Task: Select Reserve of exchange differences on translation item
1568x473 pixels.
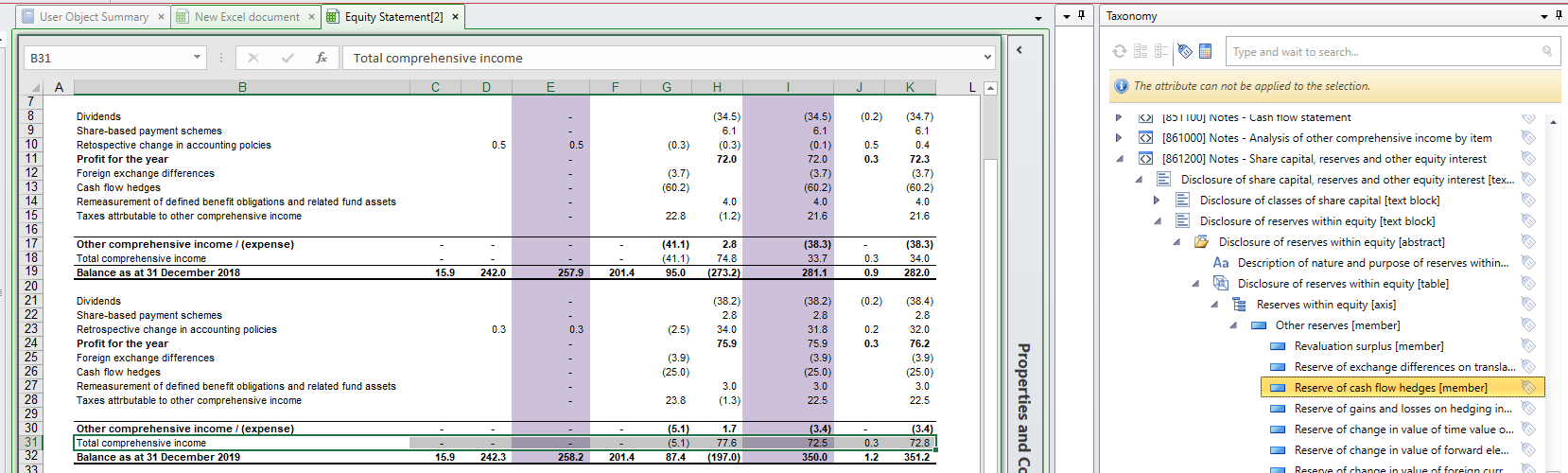Action: tap(1404, 367)
